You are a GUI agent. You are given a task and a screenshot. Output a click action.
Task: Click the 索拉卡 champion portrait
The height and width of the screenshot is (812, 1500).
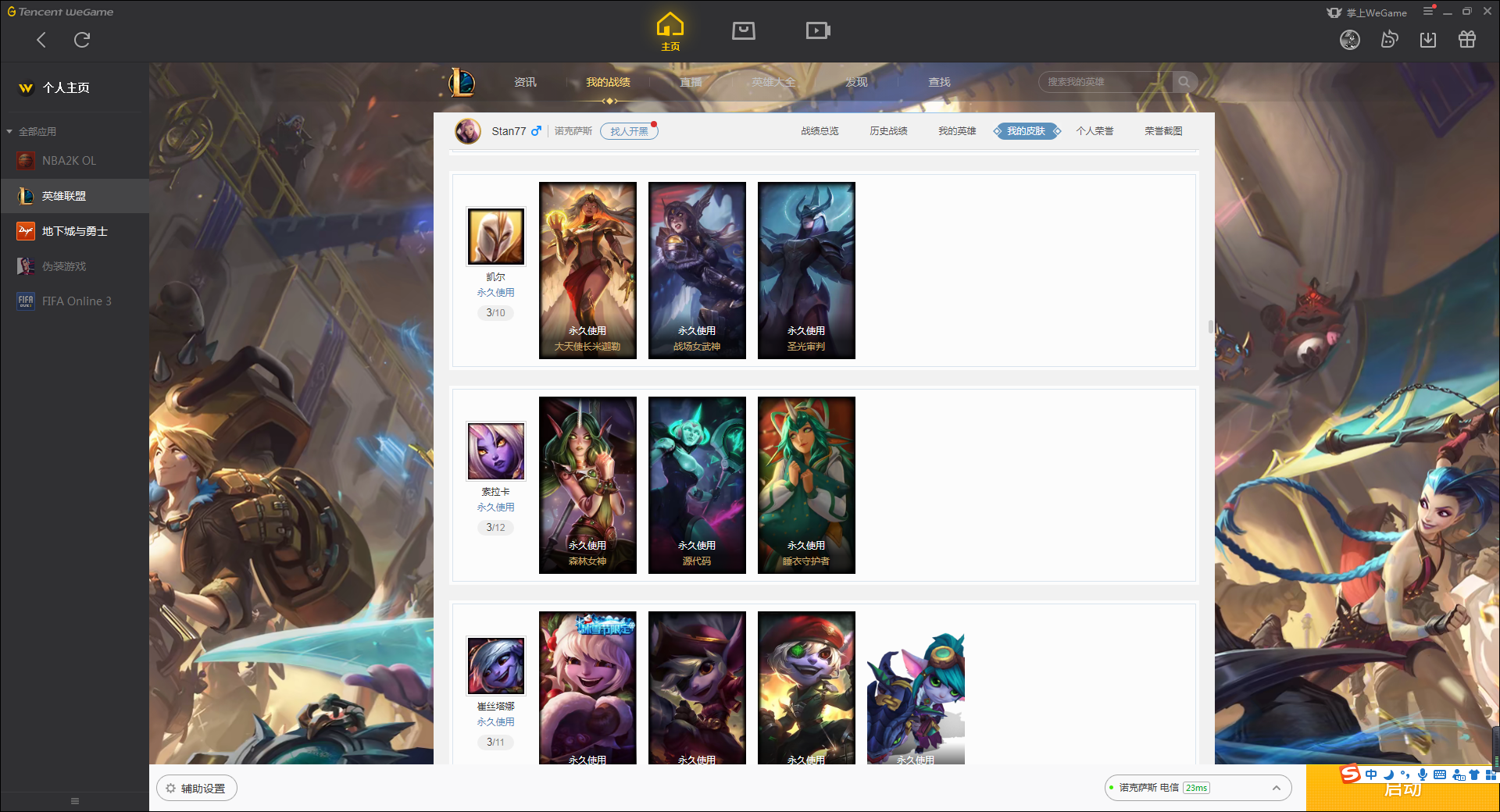click(x=496, y=451)
